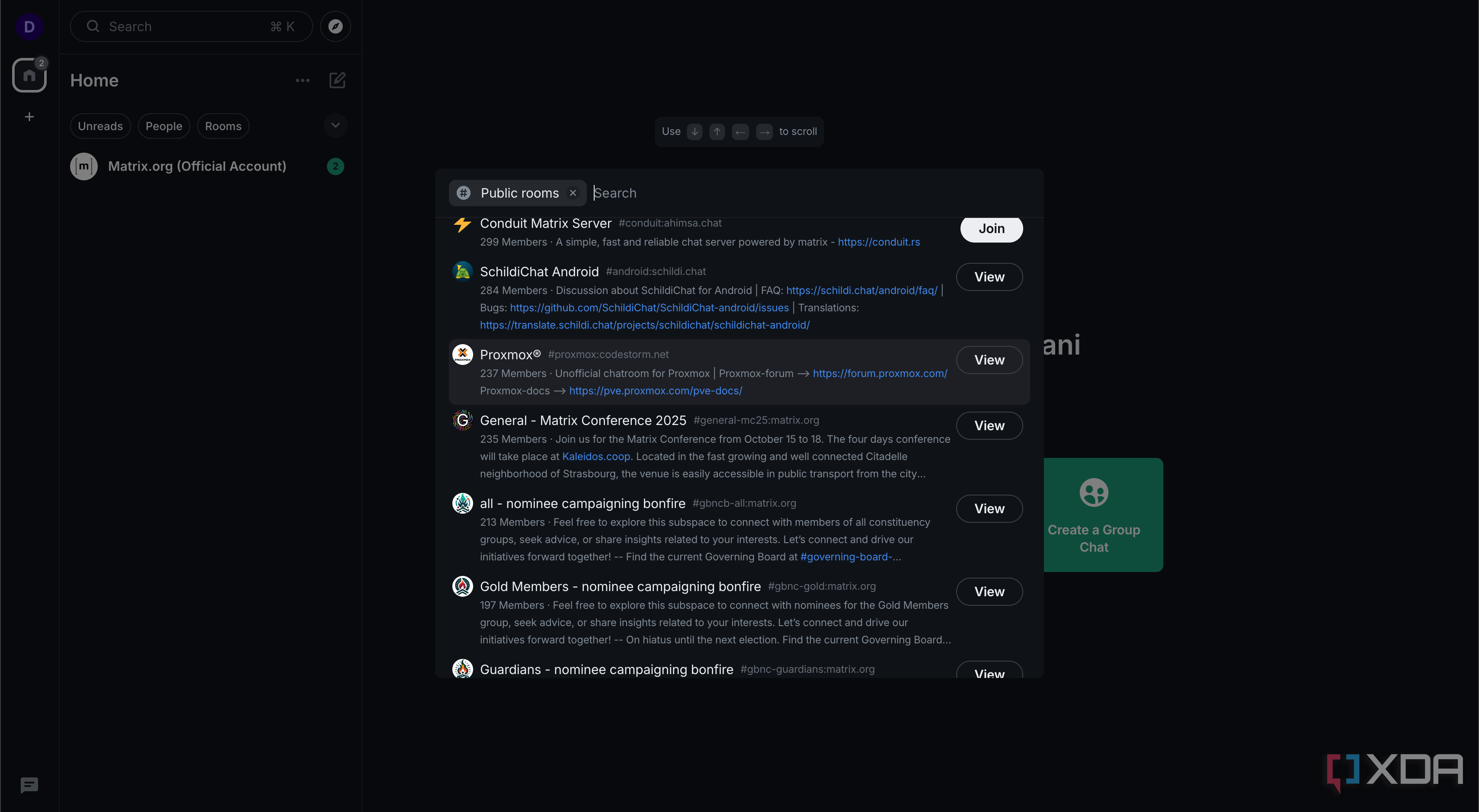The width and height of the screenshot is (1479, 812).
Task: View the SchildiChat Android room
Action: click(x=989, y=277)
